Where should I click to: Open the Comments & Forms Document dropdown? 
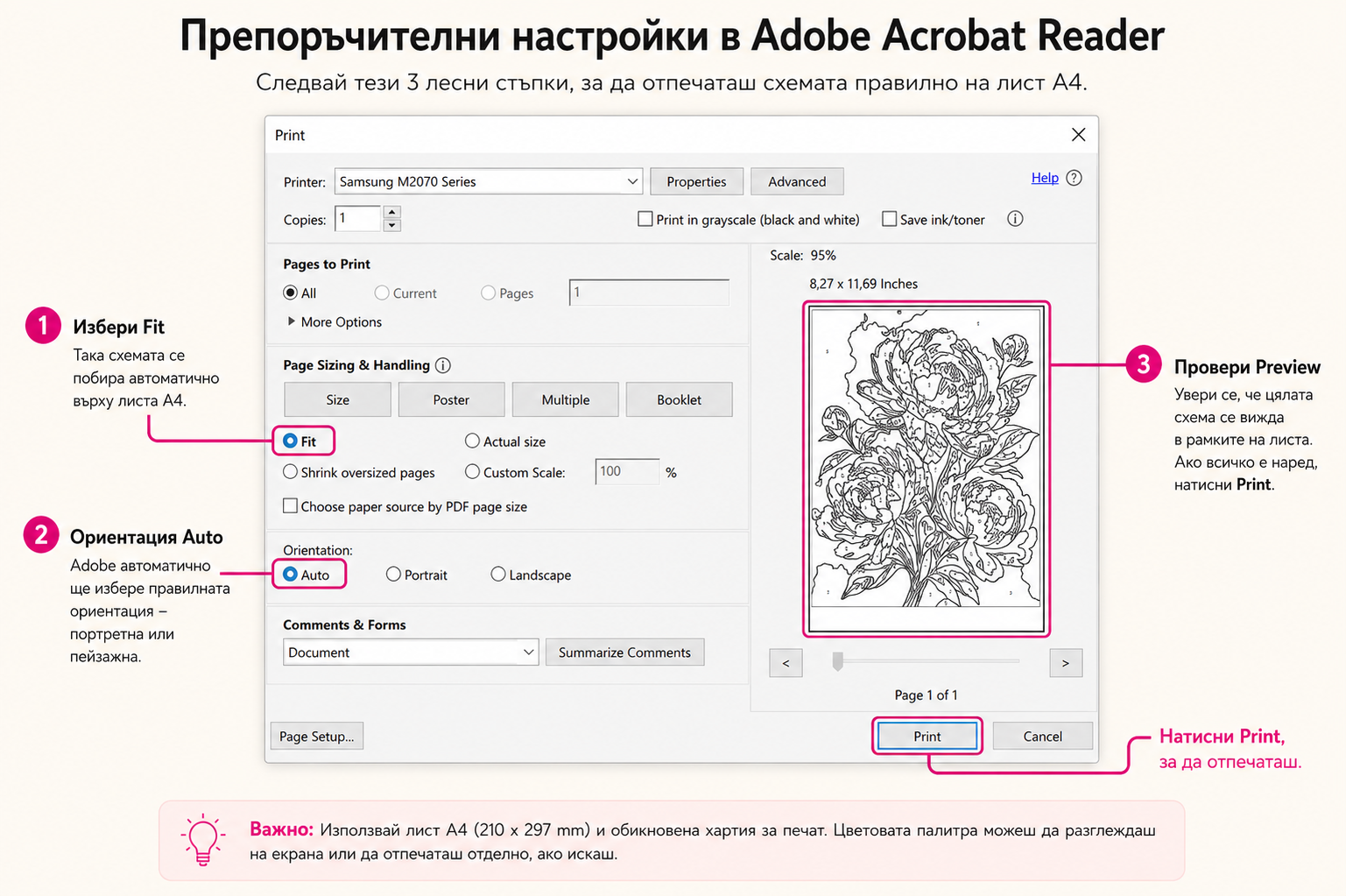pyautogui.click(x=411, y=653)
